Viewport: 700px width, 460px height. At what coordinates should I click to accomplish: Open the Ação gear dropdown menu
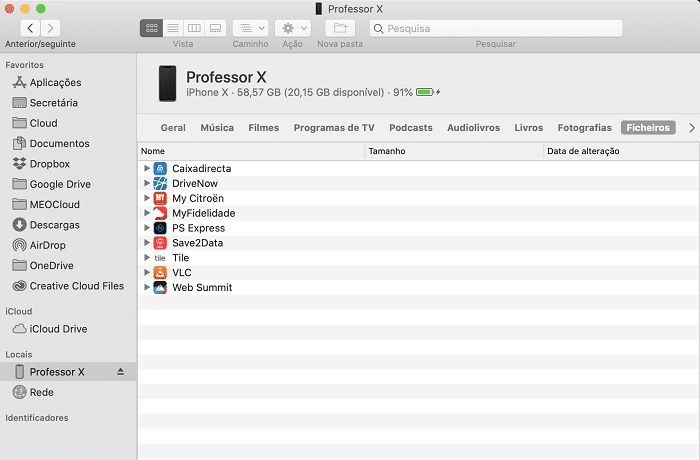point(293,28)
